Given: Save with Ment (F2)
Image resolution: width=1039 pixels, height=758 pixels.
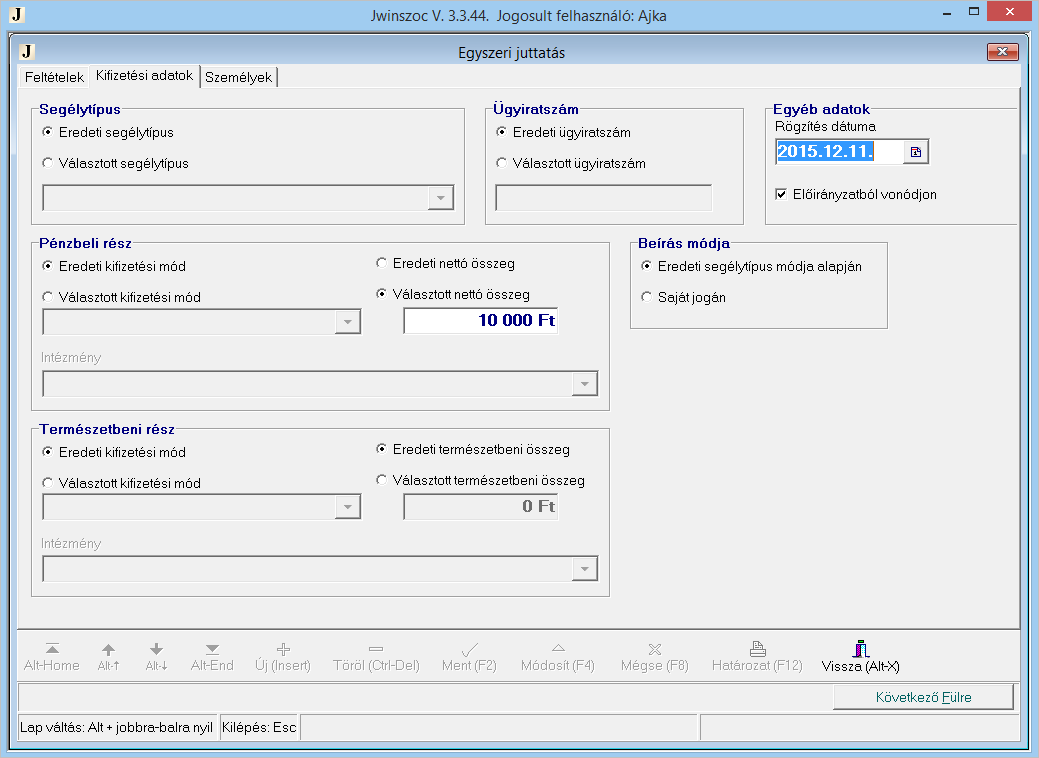Looking at the screenshot, I should point(469,657).
